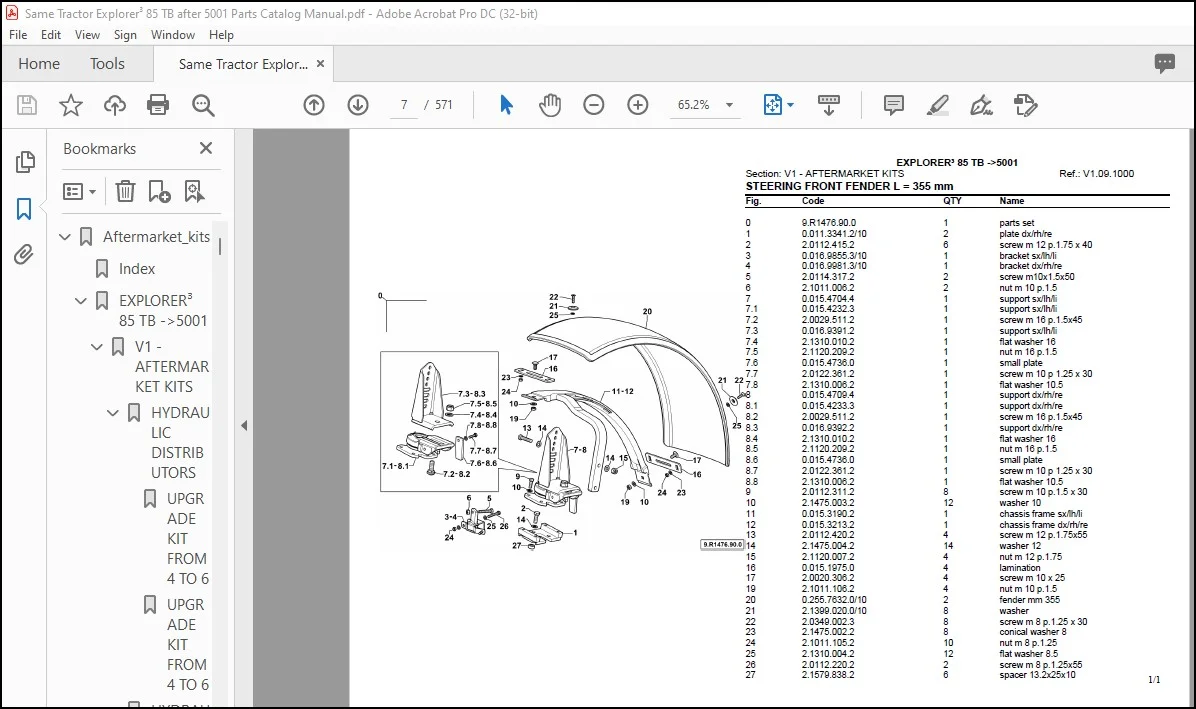The width and height of the screenshot is (1196, 709).
Task: Open the Window menu
Action: pyautogui.click(x=172, y=35)
